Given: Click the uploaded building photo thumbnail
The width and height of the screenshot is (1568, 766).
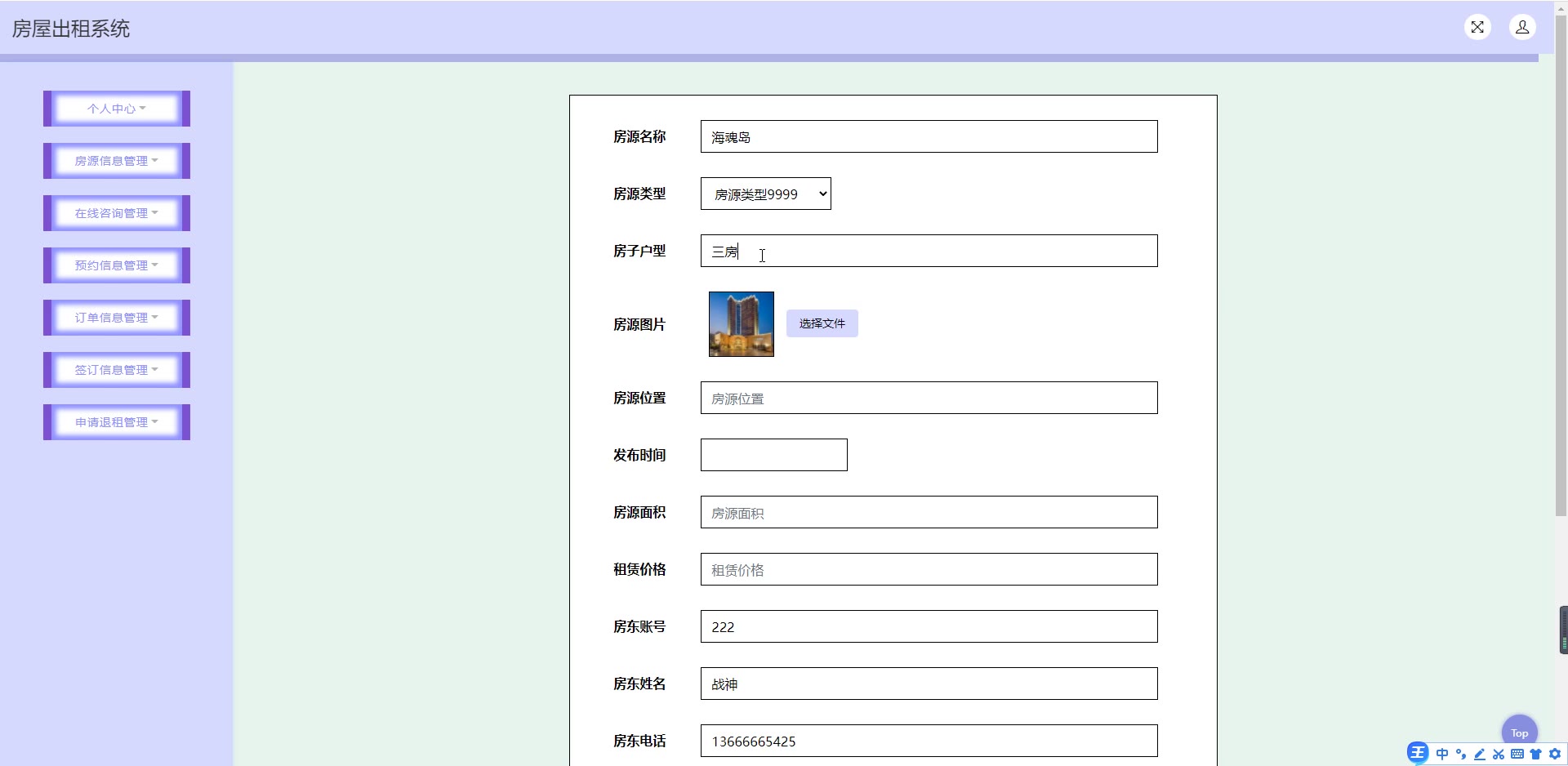Looking at the screenshot, I should coord(742,324).
